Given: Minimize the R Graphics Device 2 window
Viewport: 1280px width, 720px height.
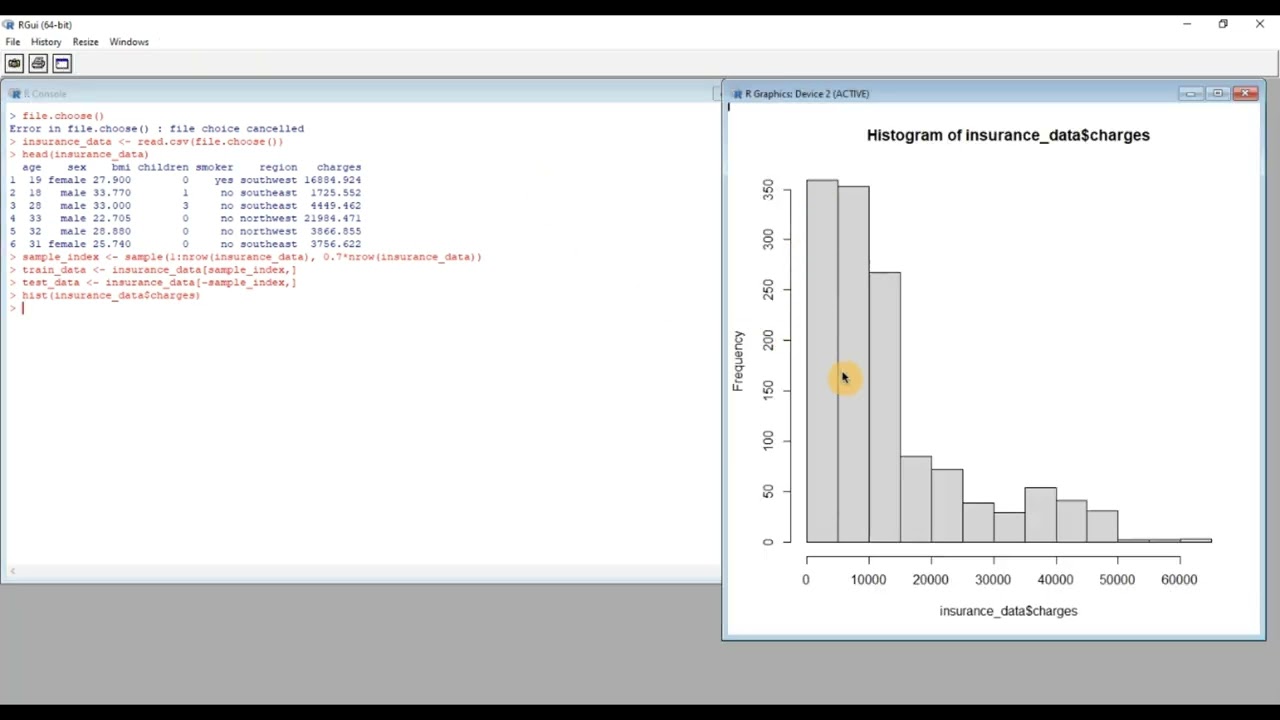Looking at the screenshot, I should click(x=1190, y=93).
